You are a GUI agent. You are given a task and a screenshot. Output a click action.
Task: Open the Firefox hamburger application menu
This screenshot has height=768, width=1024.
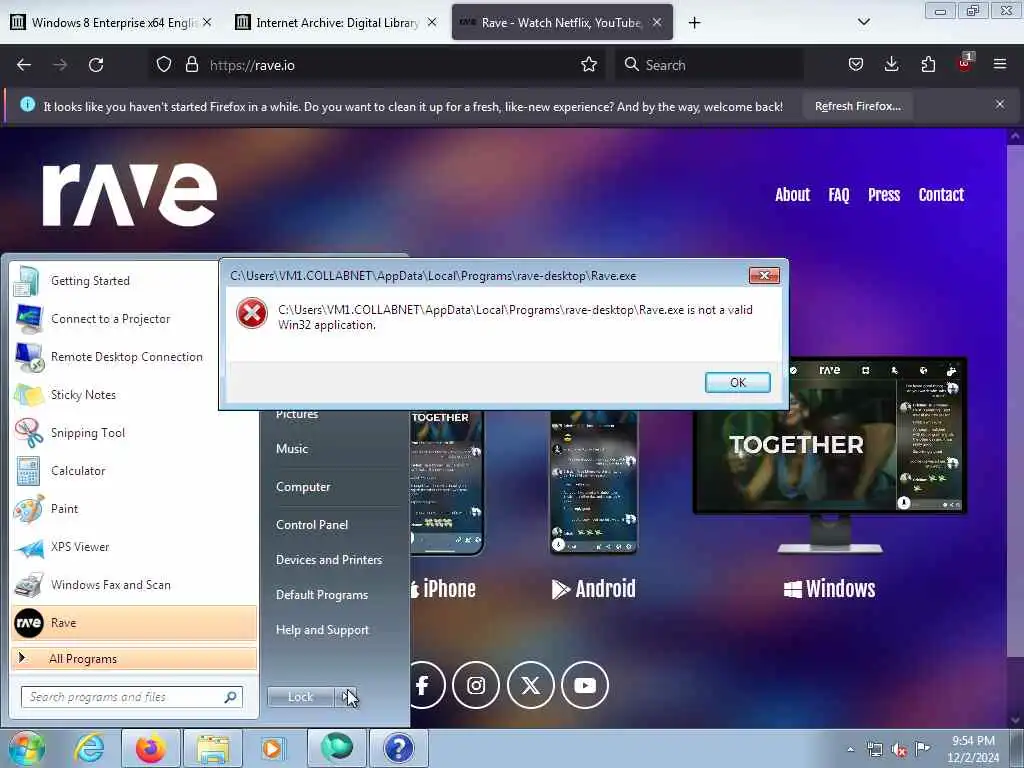(1000, 65)
